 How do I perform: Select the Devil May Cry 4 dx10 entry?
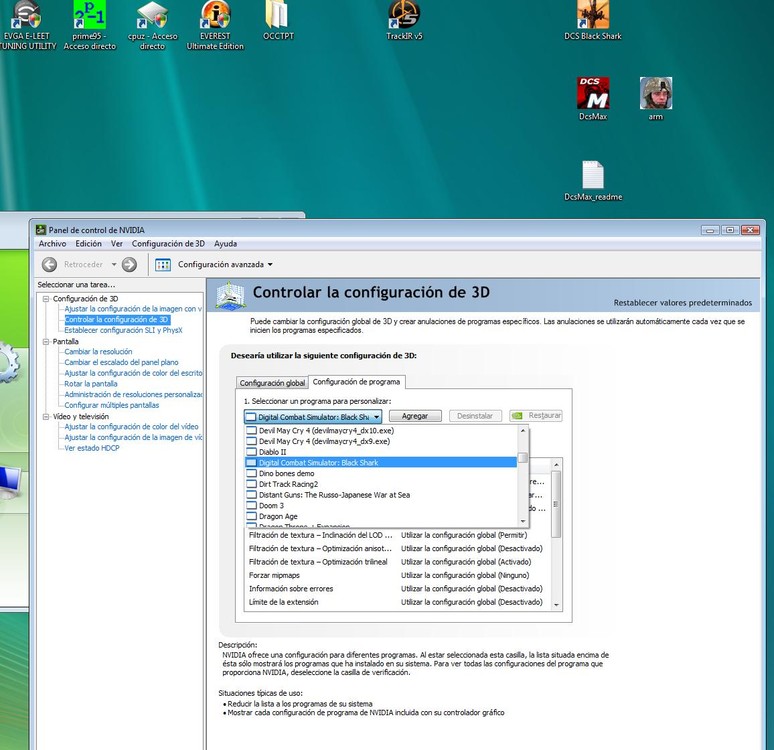tap(381, 431)
